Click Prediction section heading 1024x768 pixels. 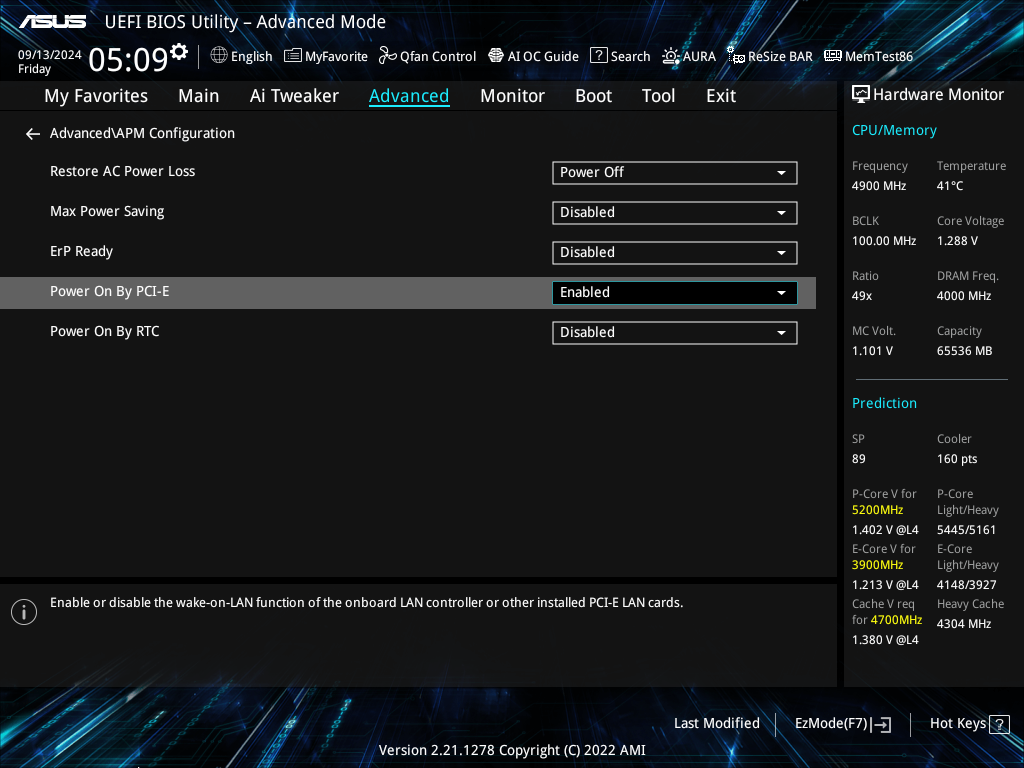(884, 403)
